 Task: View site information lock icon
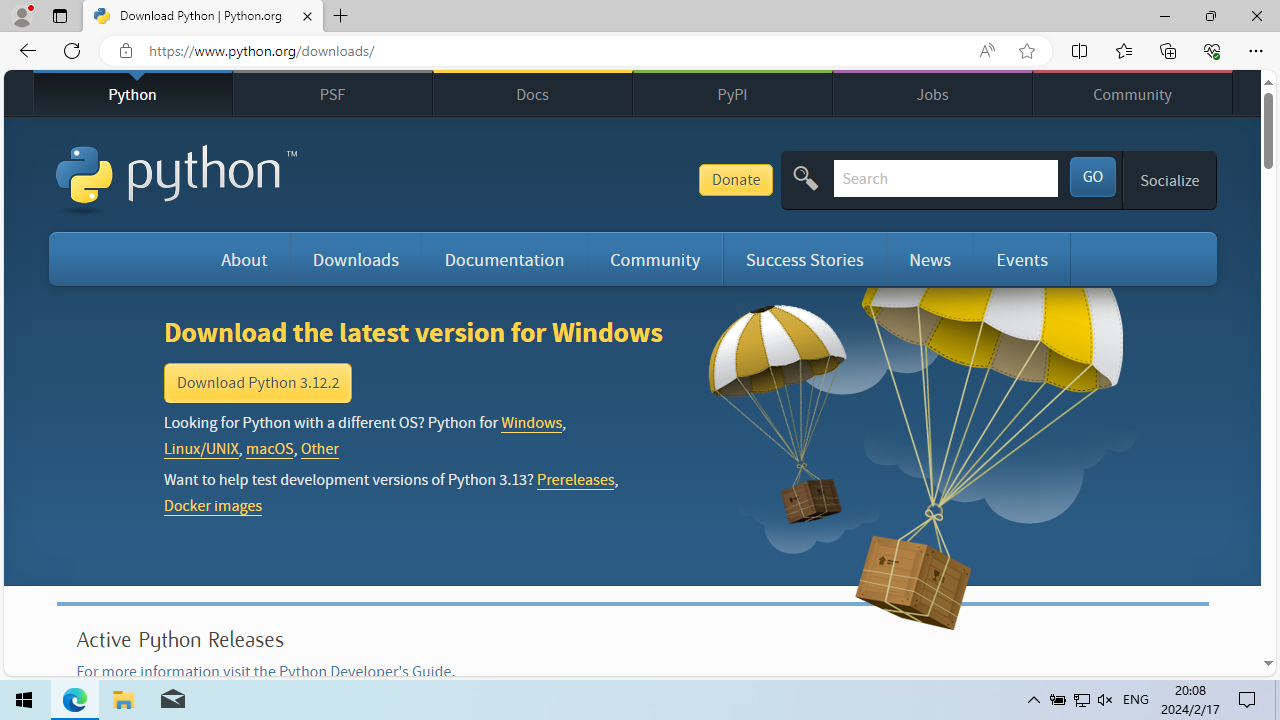(x=125, y=51)
